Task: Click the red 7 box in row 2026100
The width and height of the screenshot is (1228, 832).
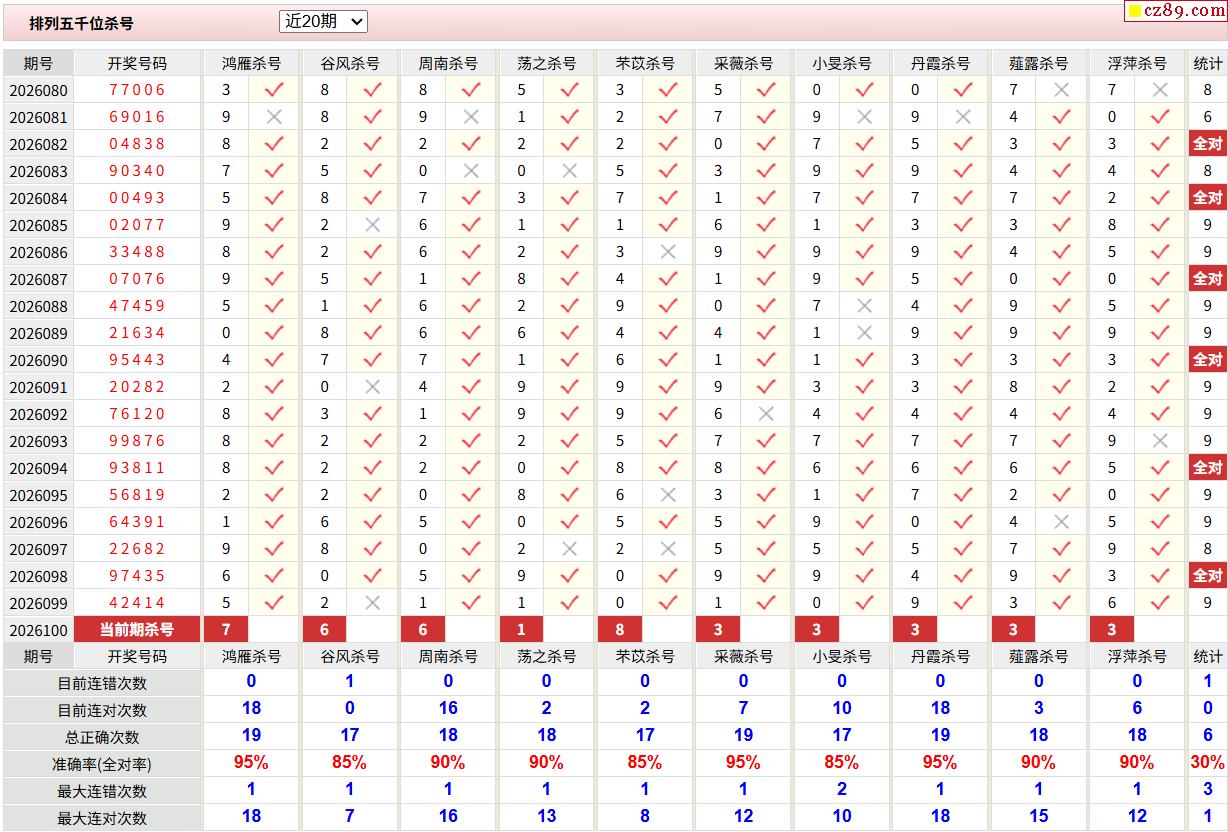Action: click(x=226, y=630)
